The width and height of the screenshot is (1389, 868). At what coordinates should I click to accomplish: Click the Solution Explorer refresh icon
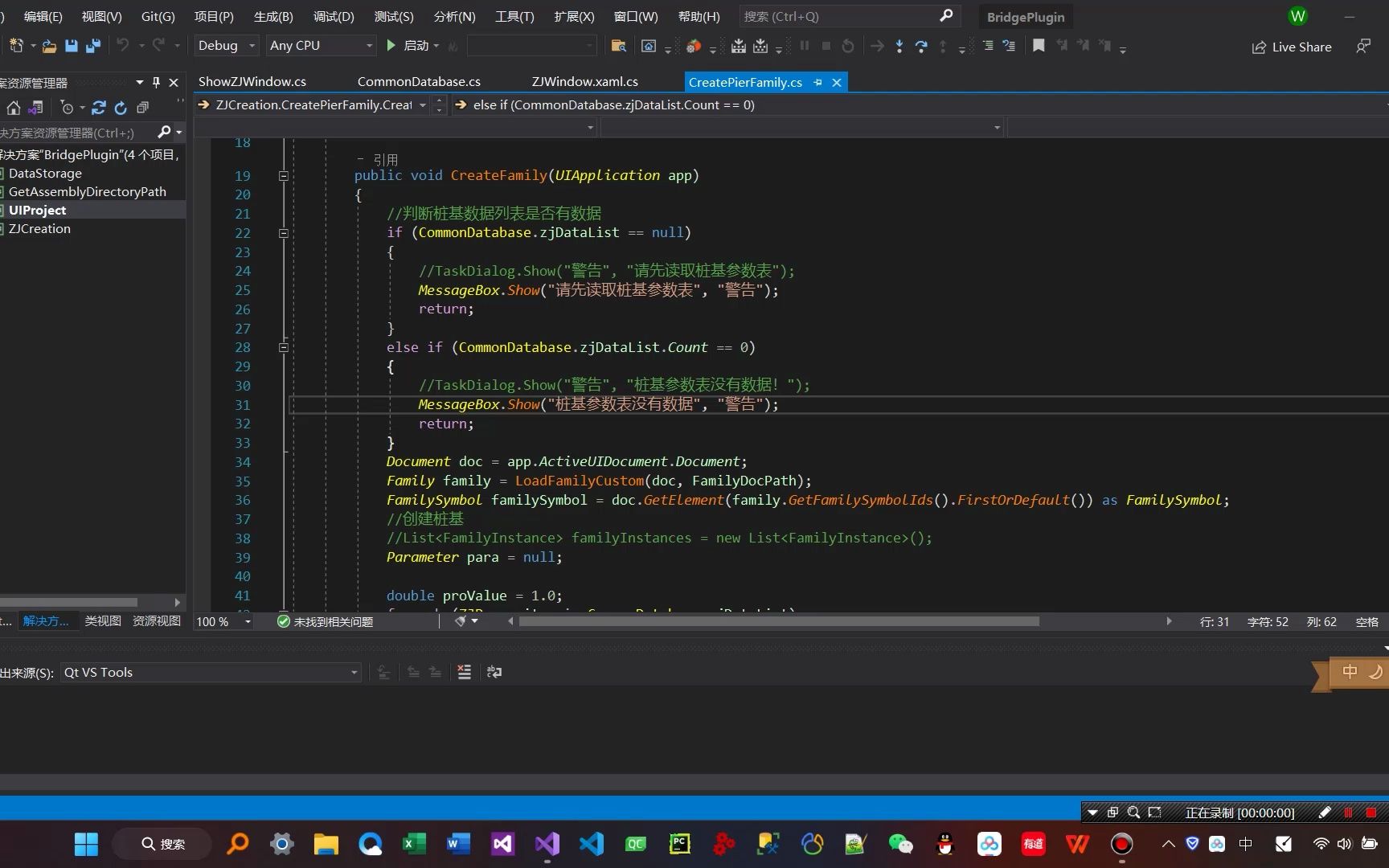pos(121,108)
